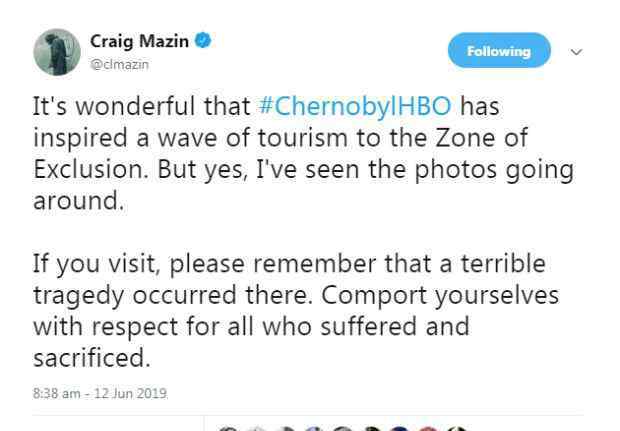620x431 pixels.
Task: Open the fifth, gray liker avatar
Action: tap(342, 429)
